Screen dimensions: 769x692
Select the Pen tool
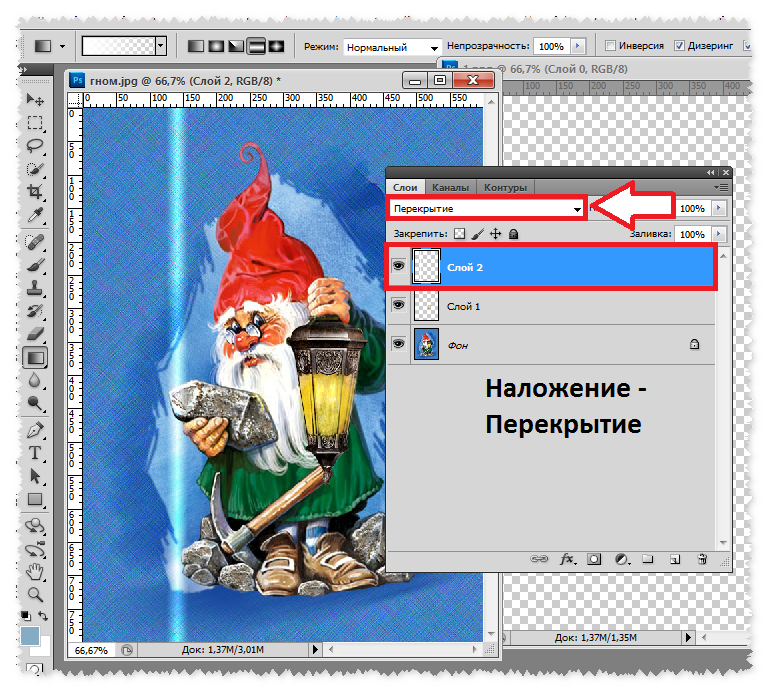click(35, 430)
